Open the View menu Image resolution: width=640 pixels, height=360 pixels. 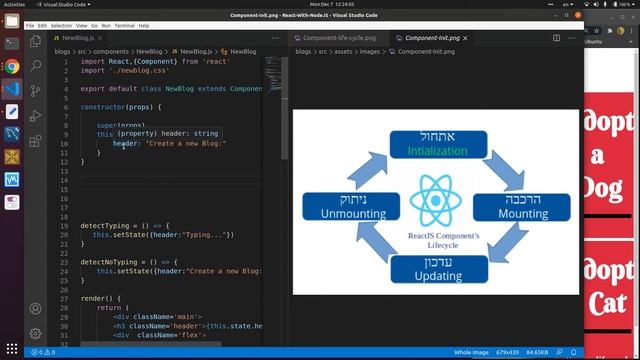pos(82,26)
